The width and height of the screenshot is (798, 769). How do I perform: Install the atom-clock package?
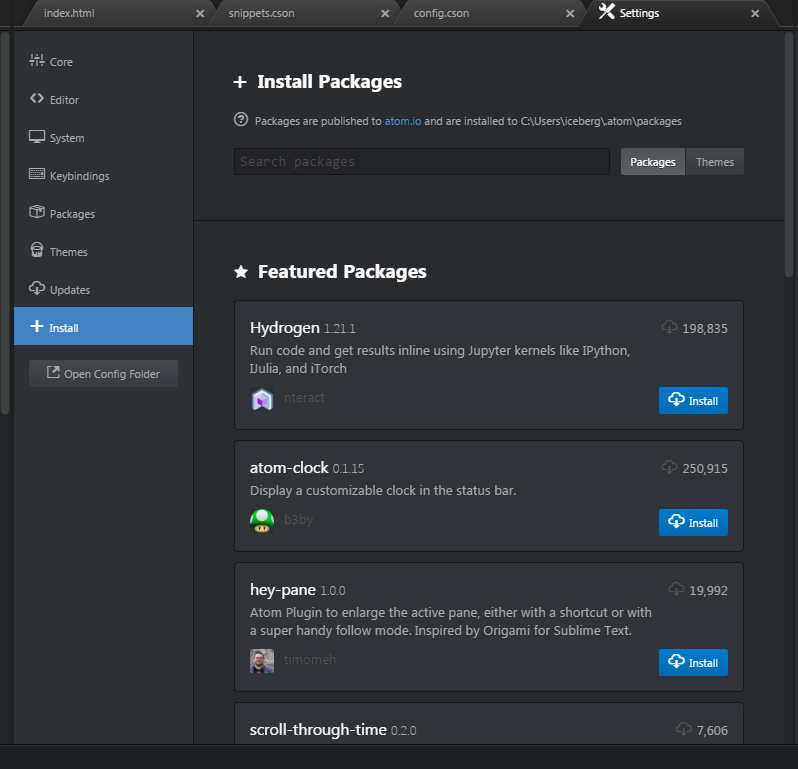coord(693,522)
